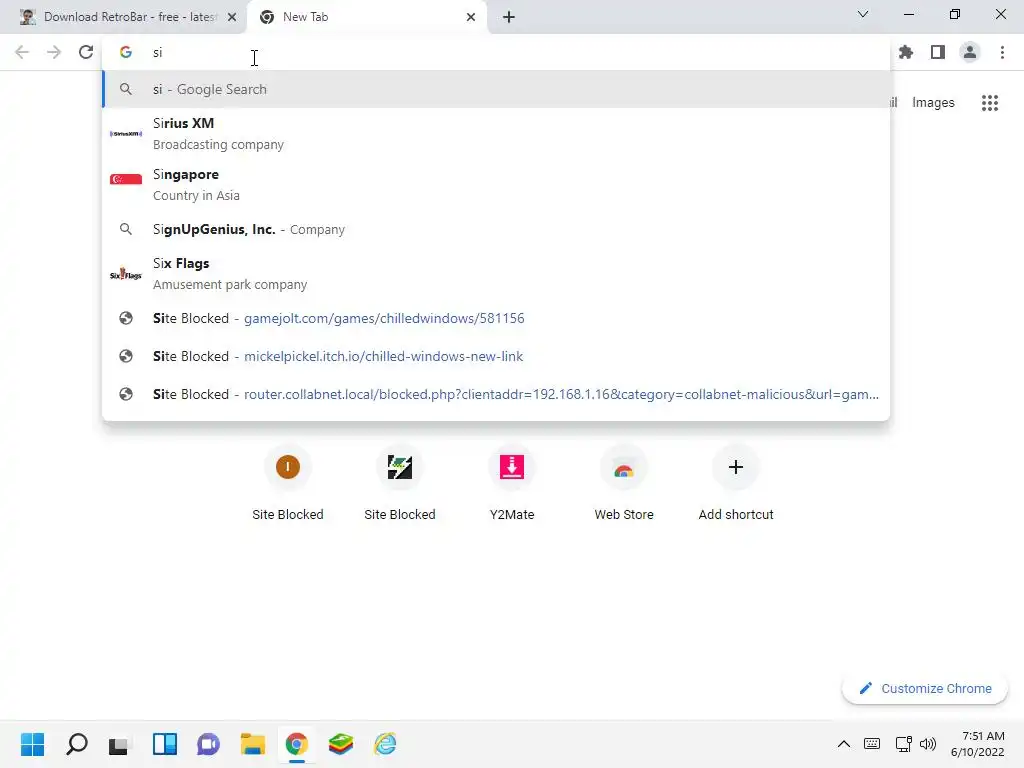
Task: Pick the SignUpGenius, Inc. suggestion
Action: tap(496, 229)
